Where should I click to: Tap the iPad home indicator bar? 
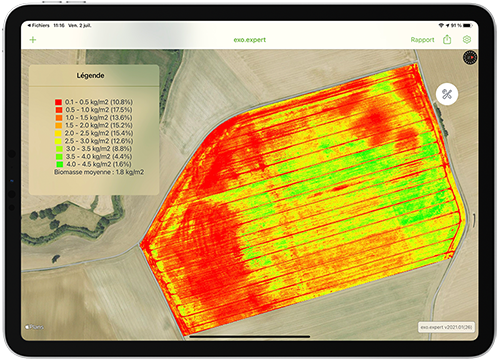[250, 337]
